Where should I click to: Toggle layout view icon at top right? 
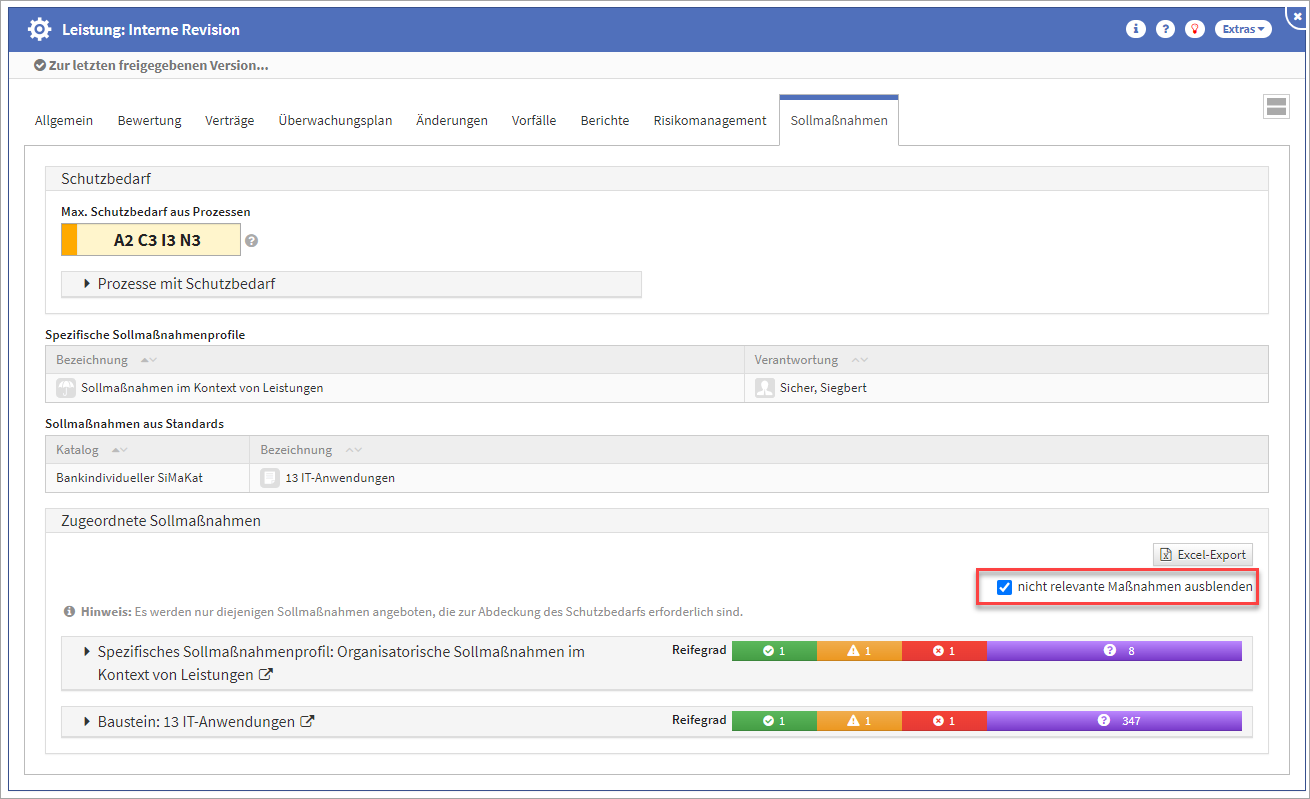click(x=1276, y=108)
